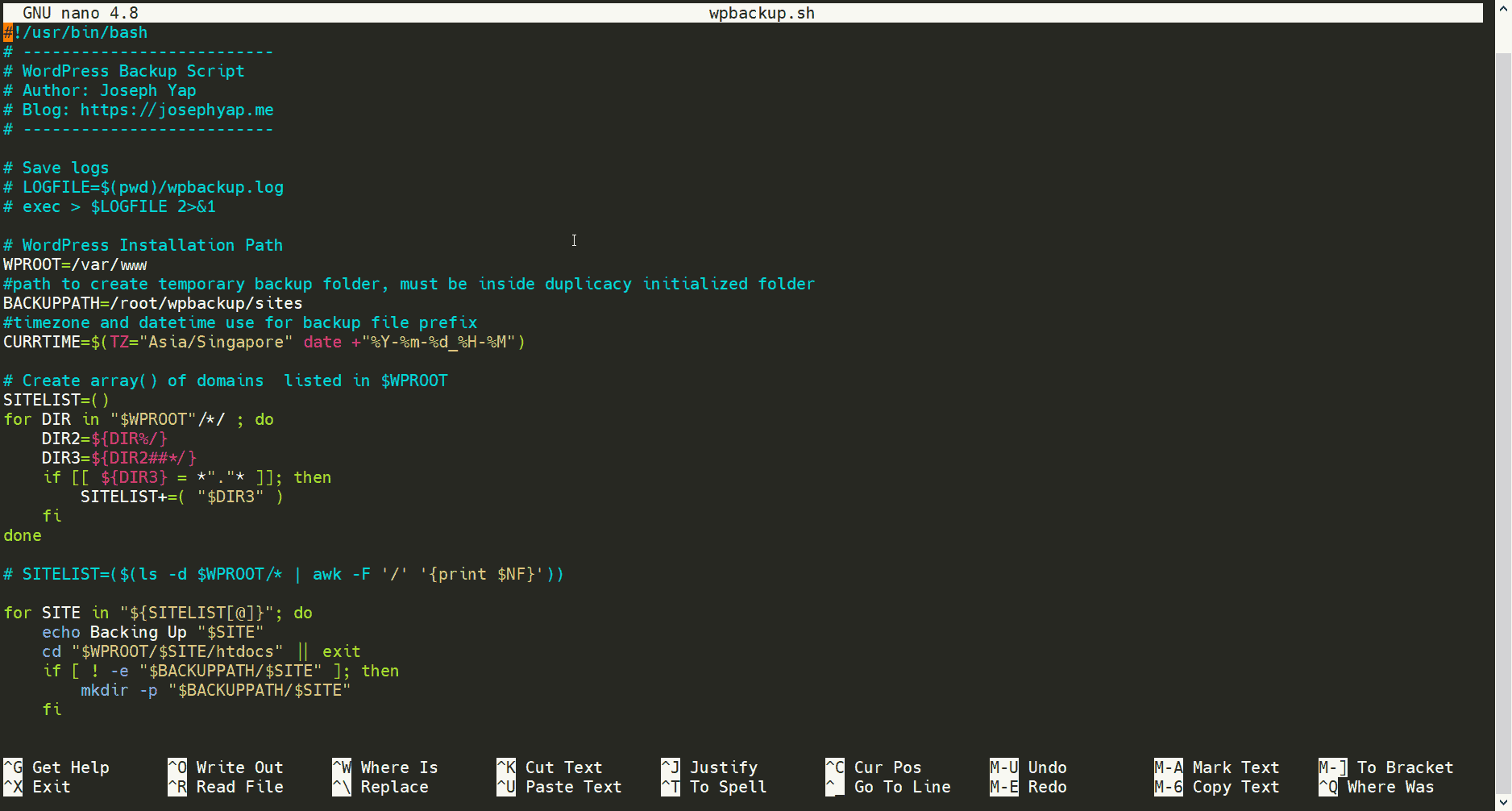
Task: Click the Undo shortcut
Action: (1047, 767)
